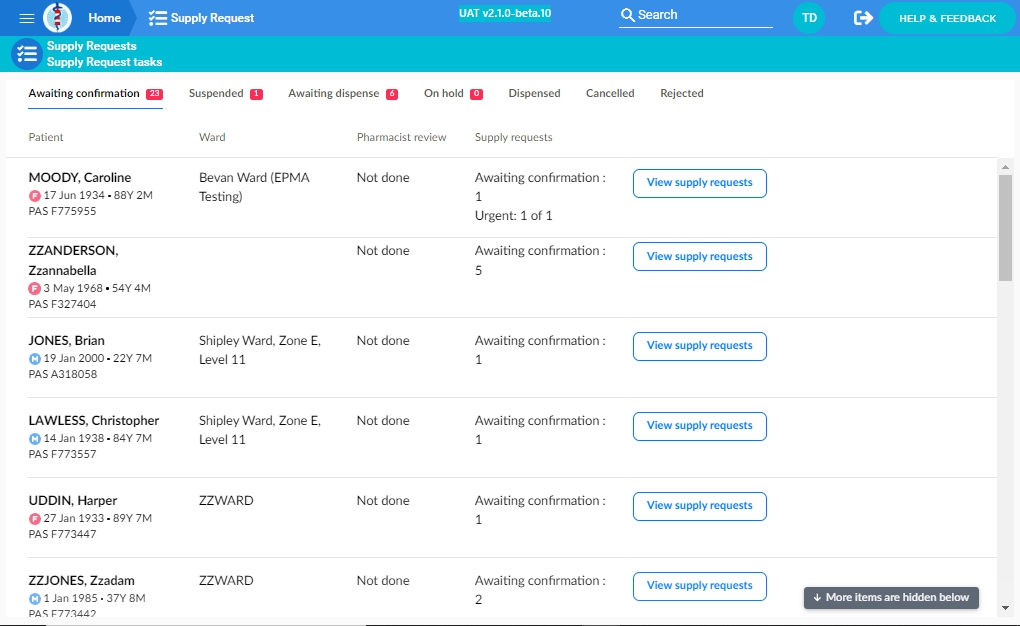1020x626 pixels.
Task: Click the female gender icon for UDDIN, Harper
Action: click(35, 519)
